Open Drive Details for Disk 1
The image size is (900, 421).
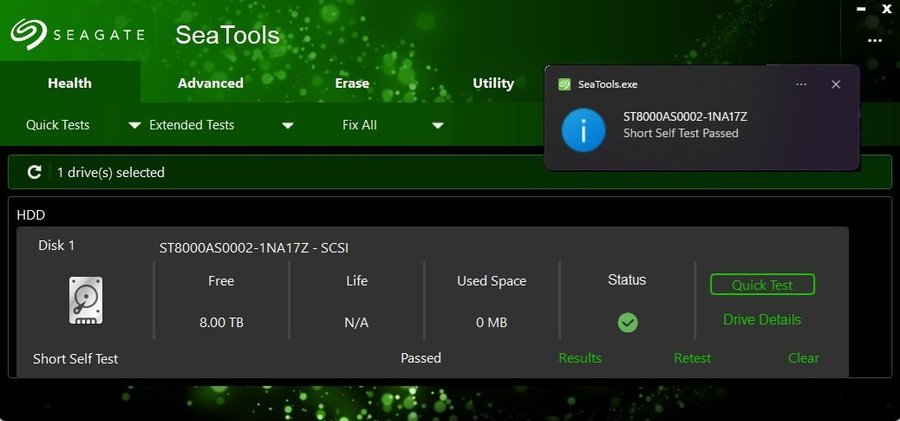[x=762, y=319]
